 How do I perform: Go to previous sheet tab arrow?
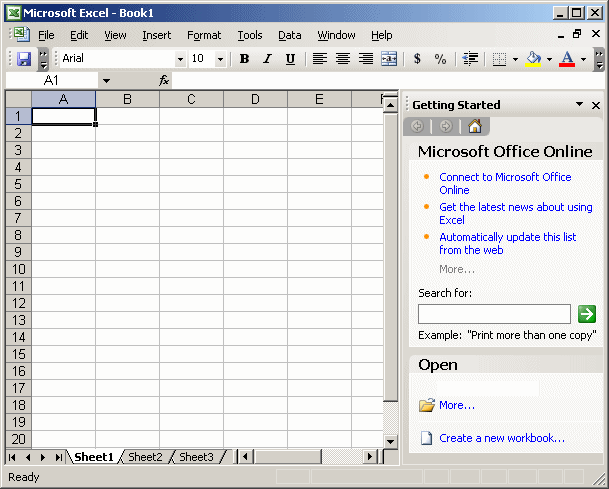click(x=28, y=457)
